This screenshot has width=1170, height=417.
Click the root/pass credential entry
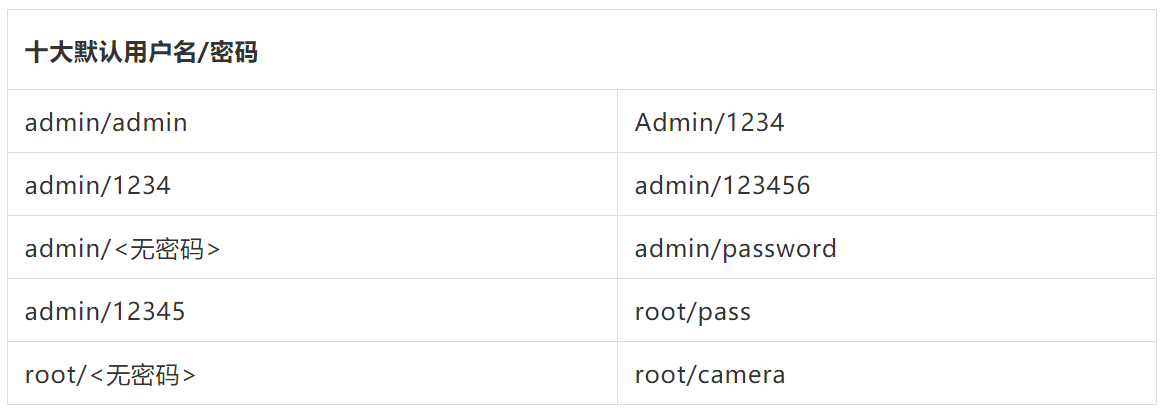click(692, 312)
